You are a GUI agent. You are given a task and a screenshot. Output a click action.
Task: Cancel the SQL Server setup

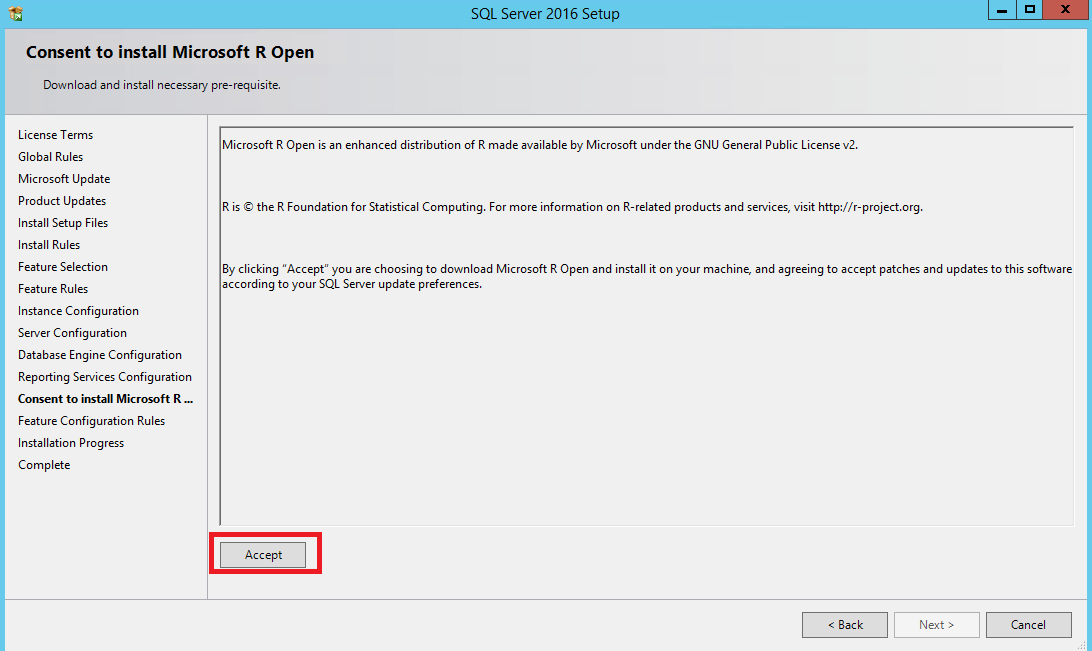tap(1029, 625)
